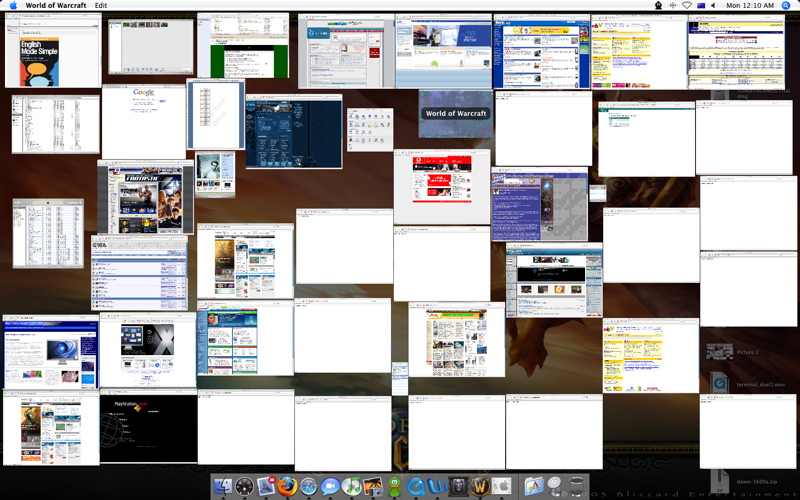Open Safari compass icon in Dock
The image size is (800, 500).
(x=309, y=487)
